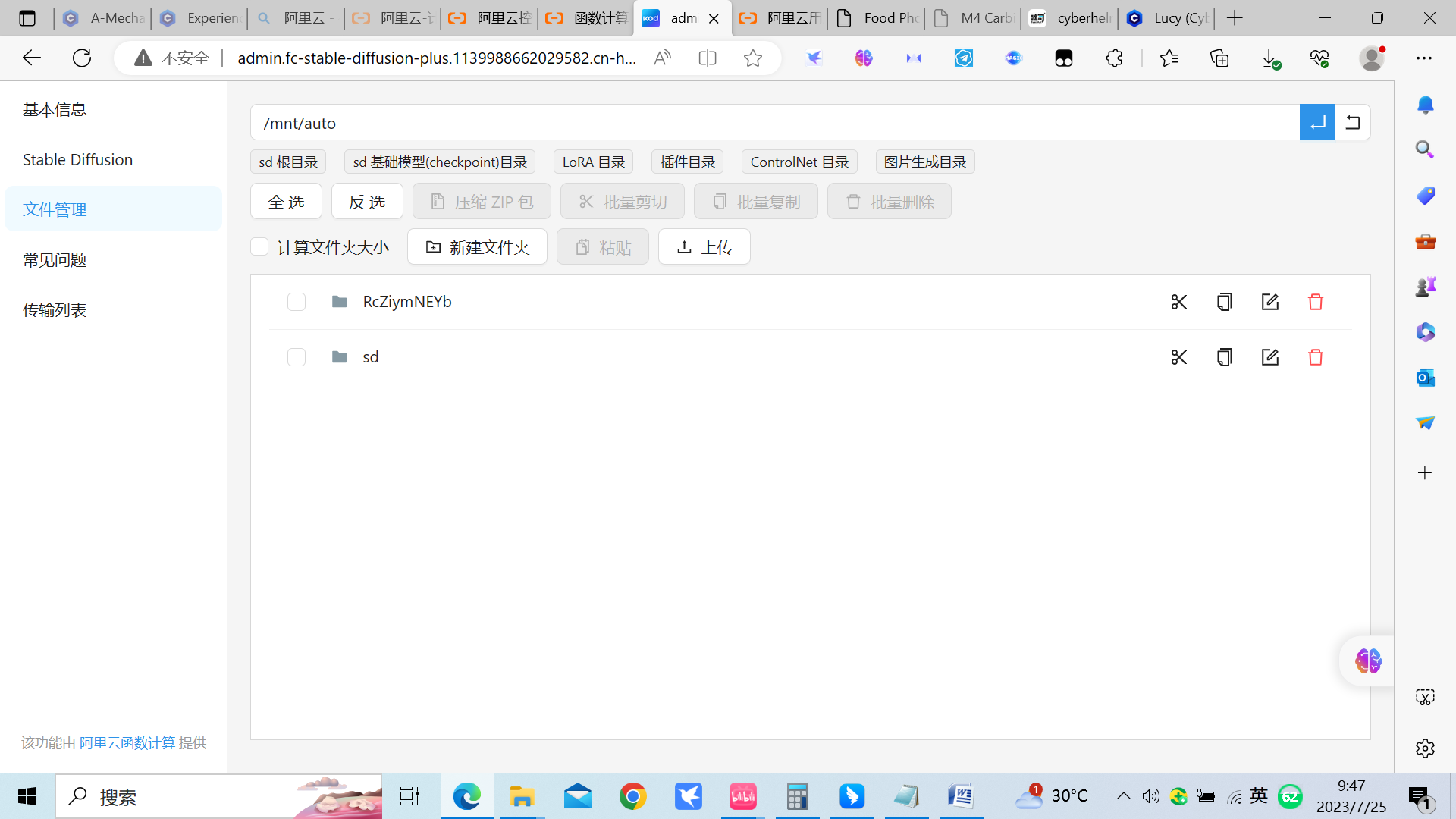Click the 上传 upload button
1456x819 pixels.
coord(704,247)
